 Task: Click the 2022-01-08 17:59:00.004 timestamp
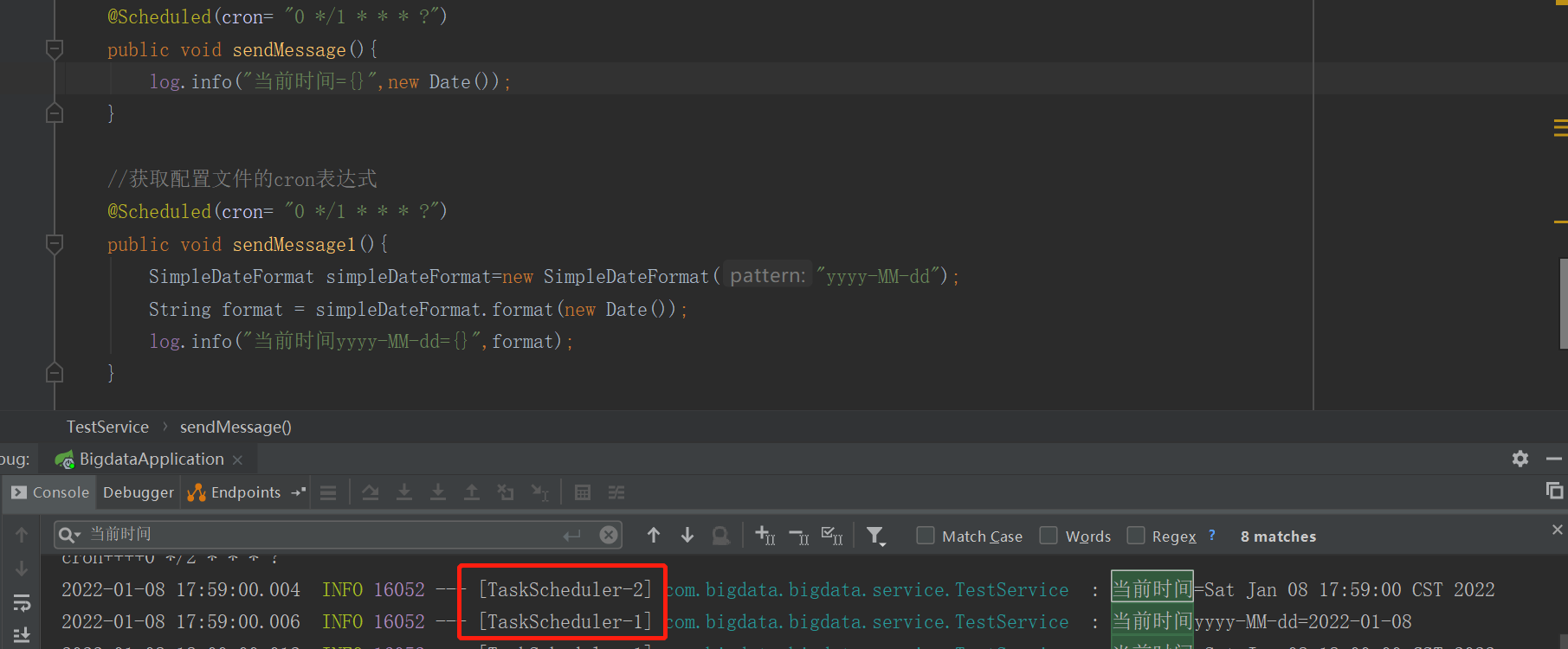[181, 590]
